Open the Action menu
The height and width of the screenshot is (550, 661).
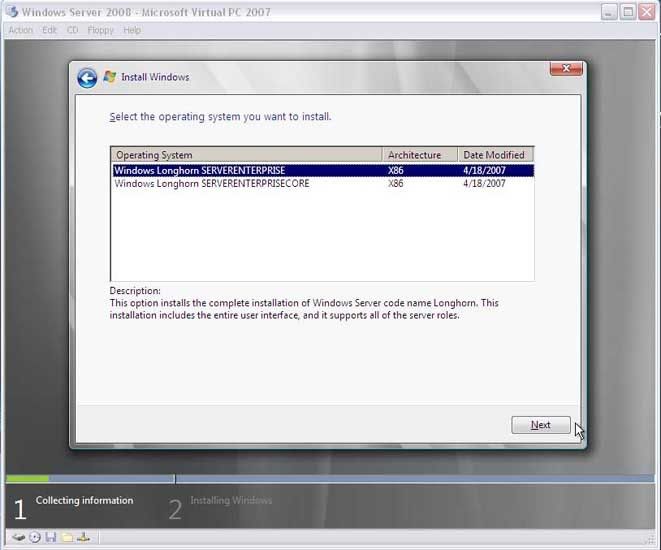(20, 30)
